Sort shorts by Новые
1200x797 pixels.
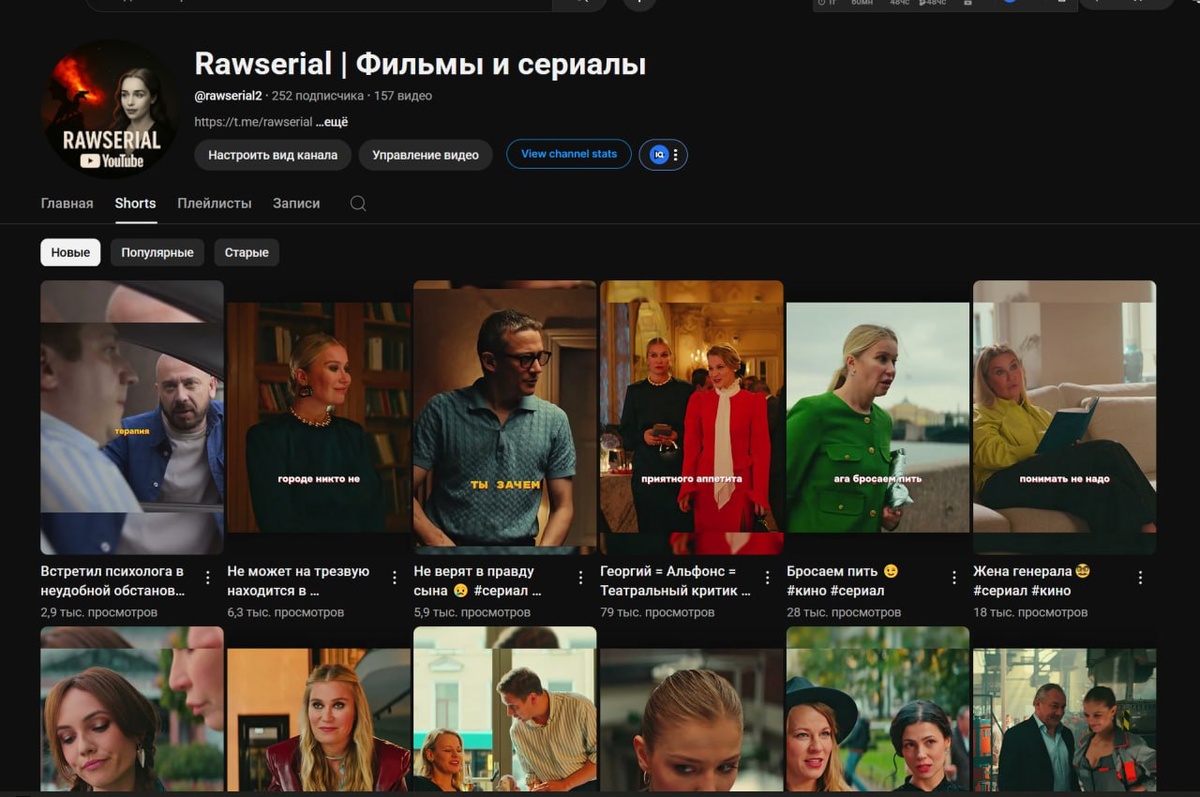pyautogui.click(x=71, y=252)
